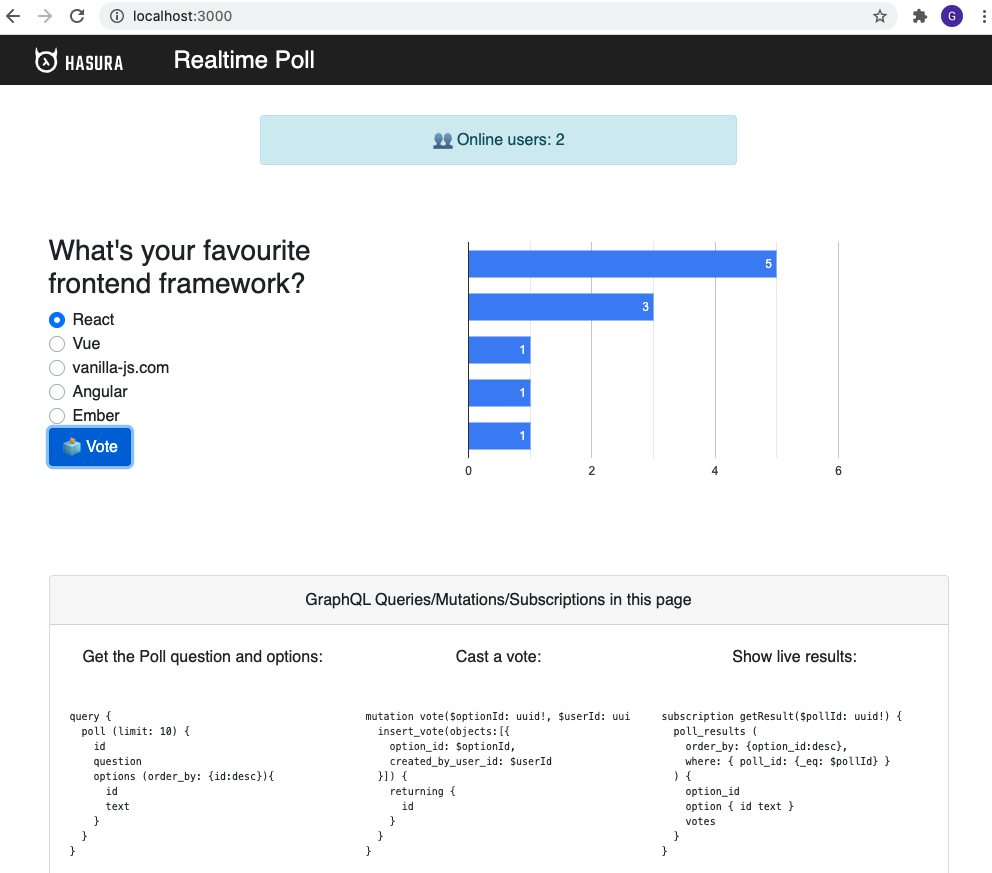Screen dimensions: 992x873
Task: Click the longest blue chart bar showing 5
Action: [x=620, y=263]
